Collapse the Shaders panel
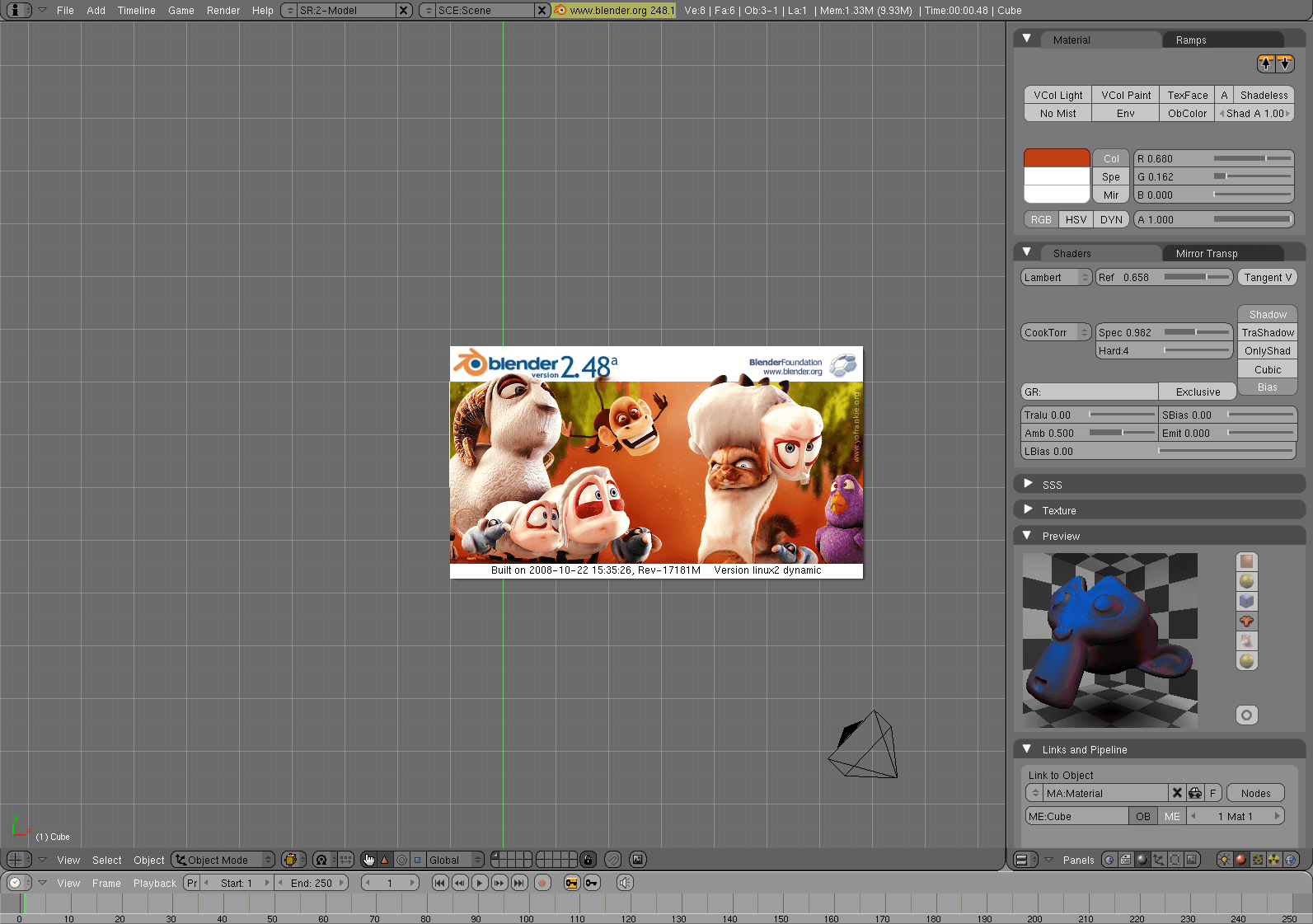The height and width of the screenshot is (924, 1313). pos(1027,252)
